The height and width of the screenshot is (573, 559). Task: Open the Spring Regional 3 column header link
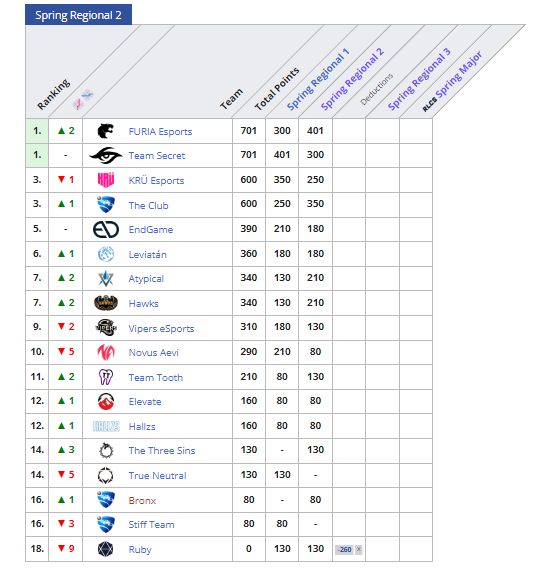419,79
